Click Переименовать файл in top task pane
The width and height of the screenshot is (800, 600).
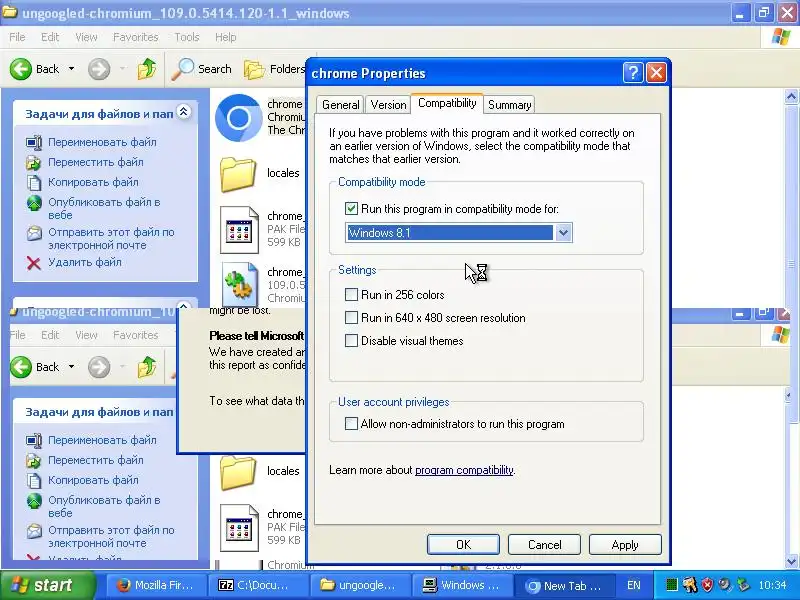(x=102, y=142)
